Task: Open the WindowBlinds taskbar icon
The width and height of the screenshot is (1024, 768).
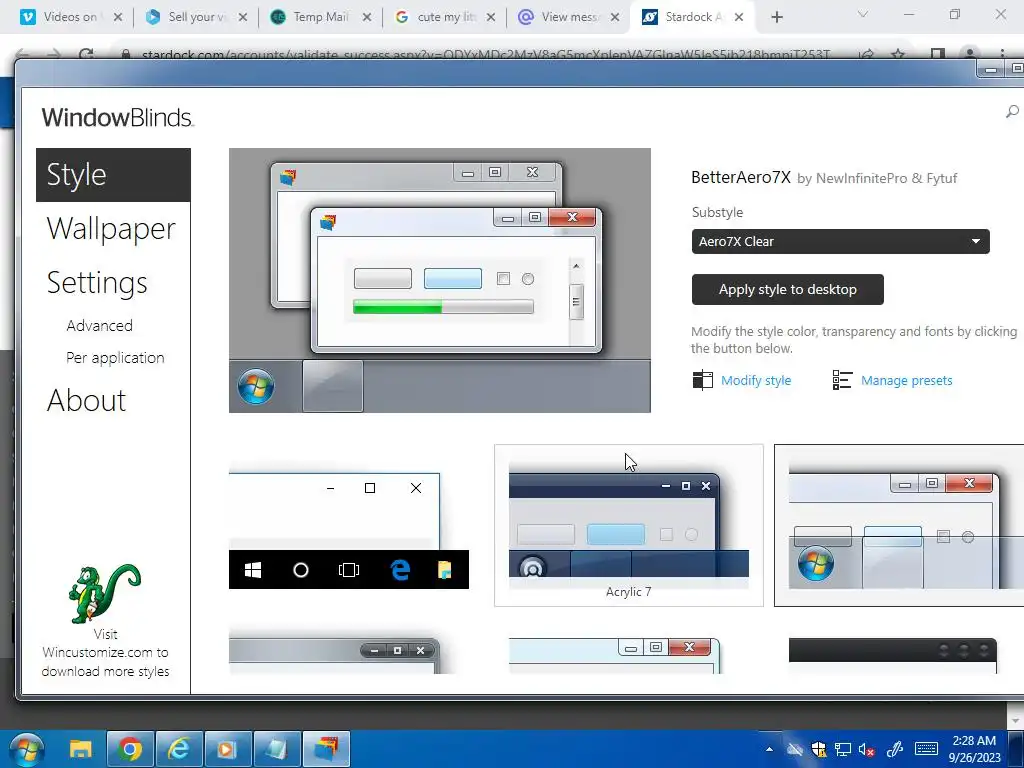Action: 326,749
